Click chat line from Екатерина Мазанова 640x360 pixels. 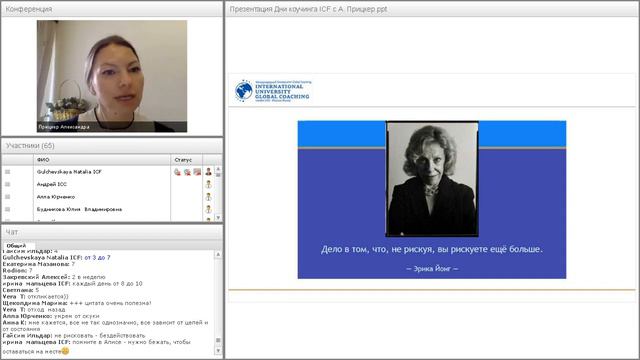point(39,264)
